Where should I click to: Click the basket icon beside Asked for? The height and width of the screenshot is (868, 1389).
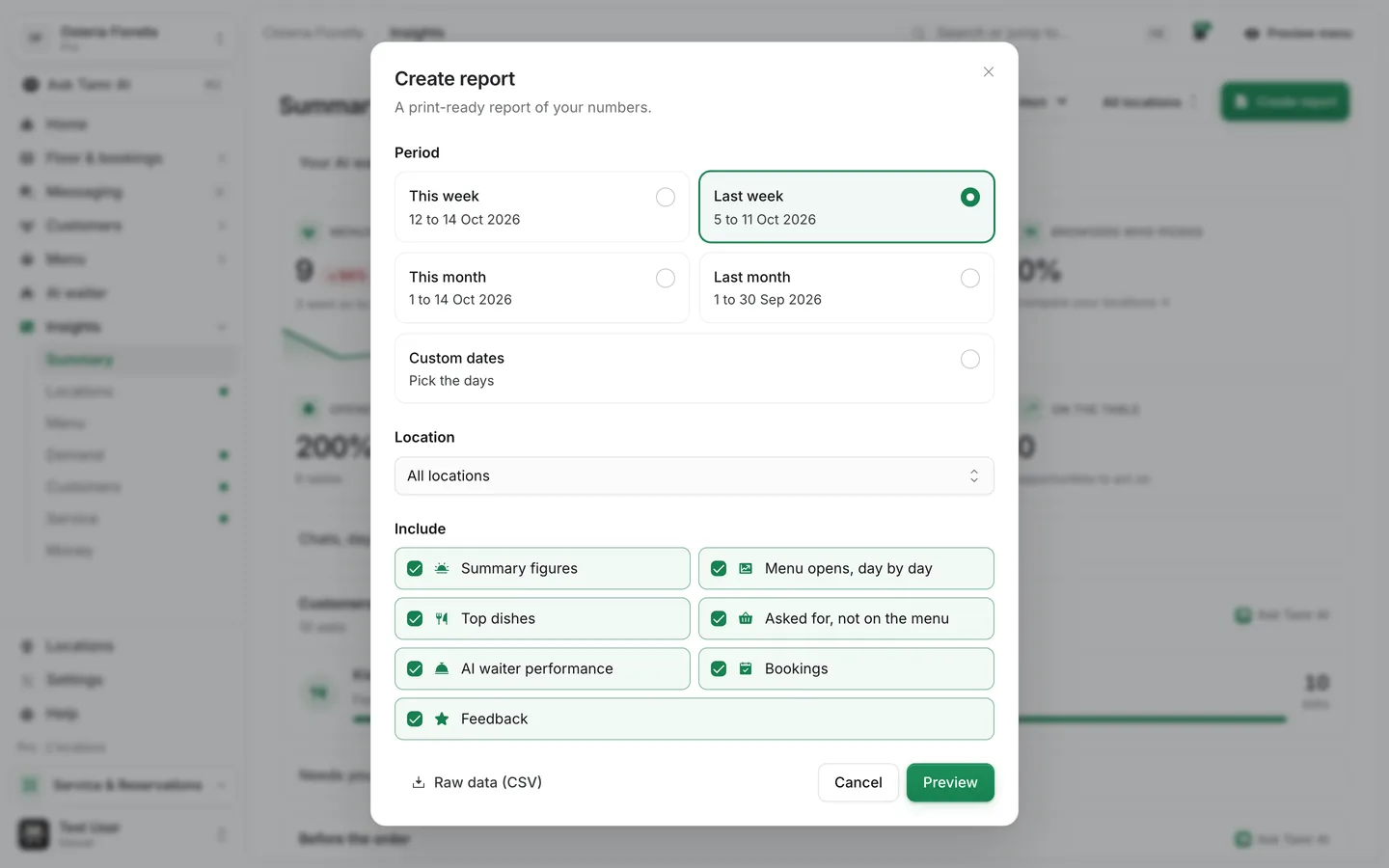(746, 618)
